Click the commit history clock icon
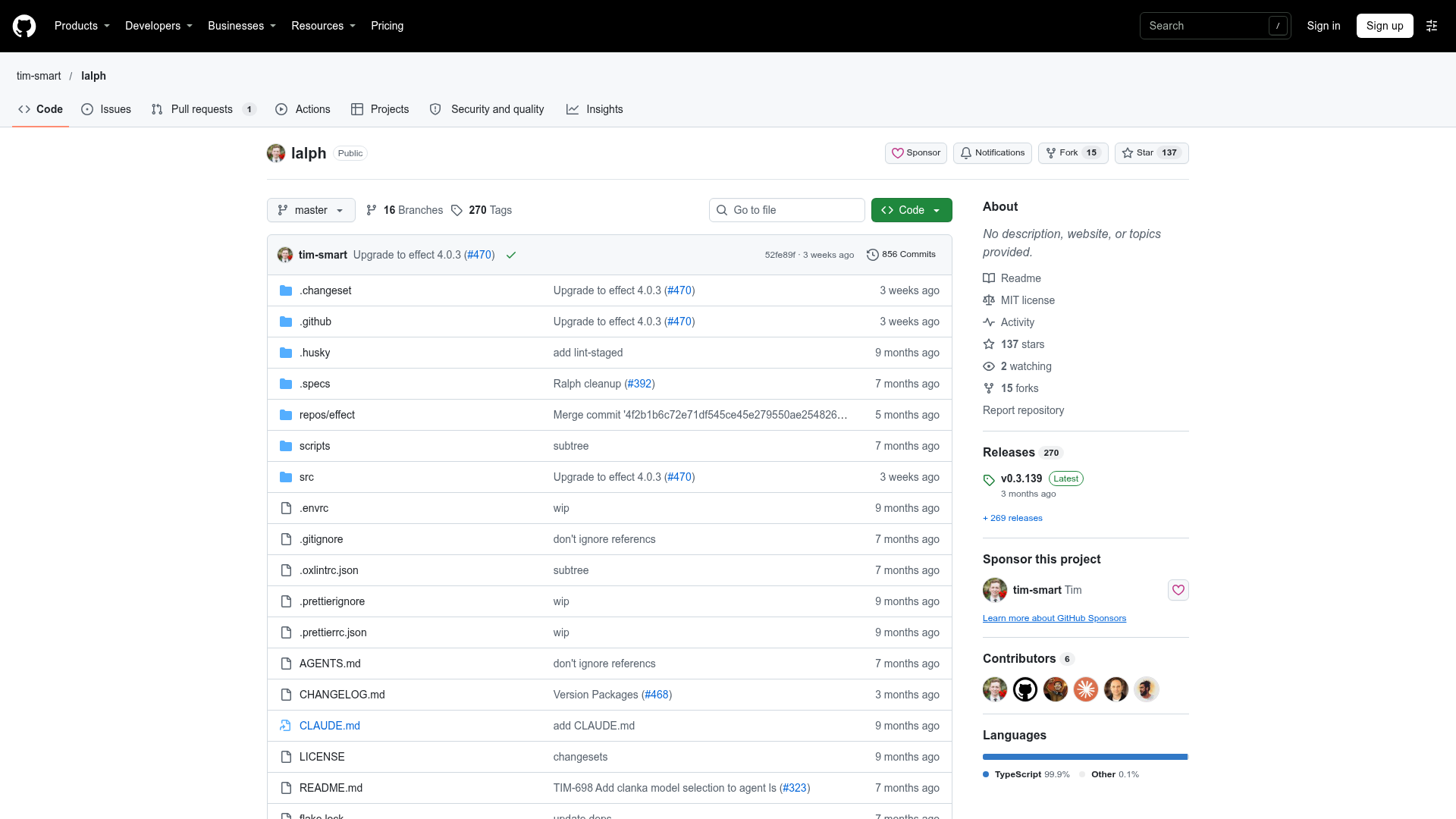Screen dimensions: 1456x819 (873, 255)
